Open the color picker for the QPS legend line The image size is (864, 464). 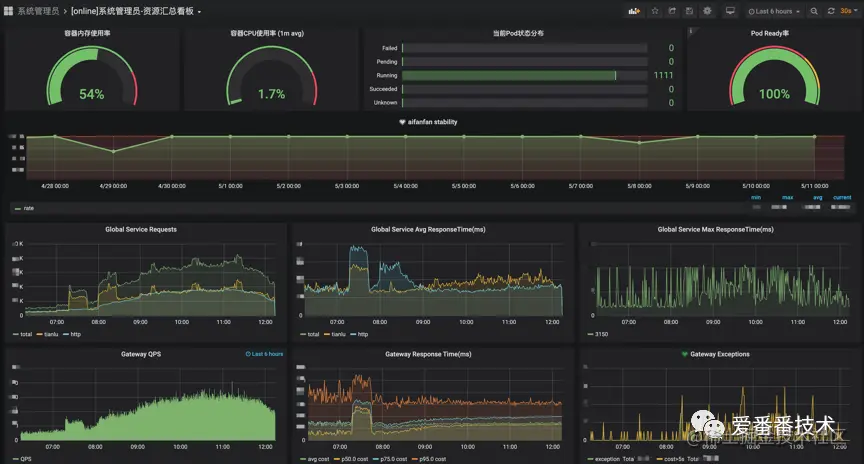[x=15, y=459]
